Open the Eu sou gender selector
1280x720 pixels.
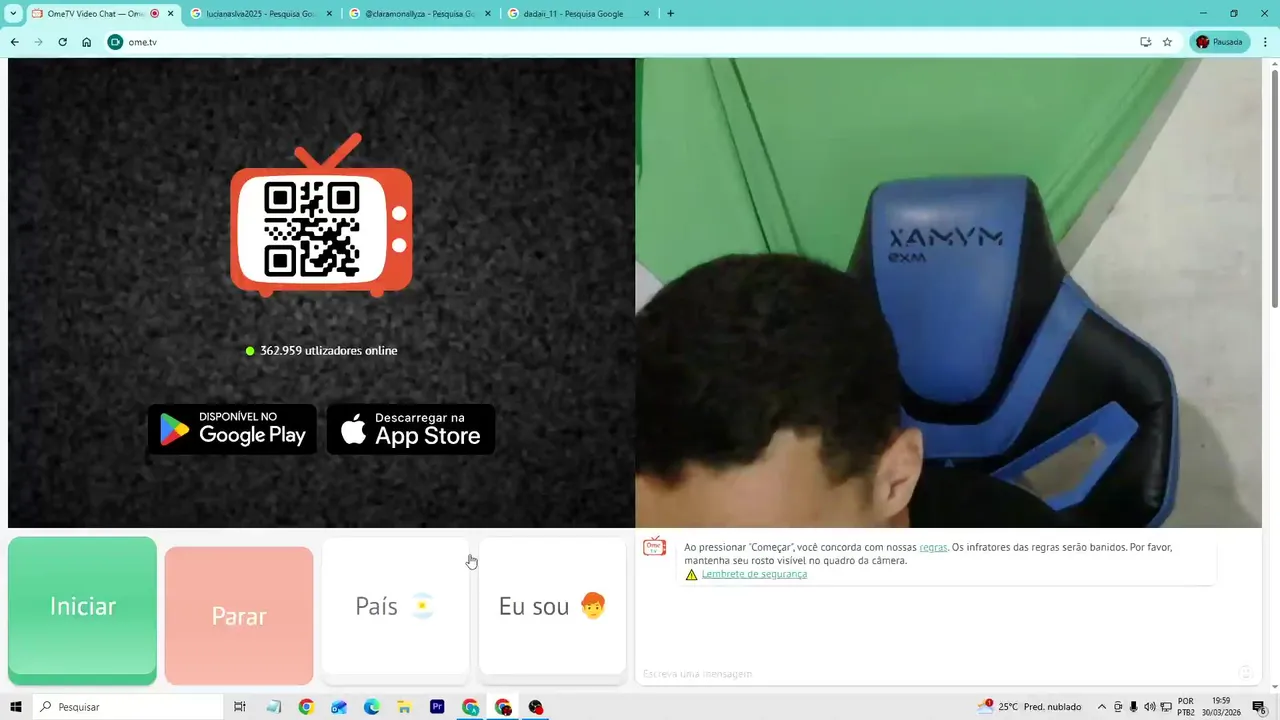552,606
